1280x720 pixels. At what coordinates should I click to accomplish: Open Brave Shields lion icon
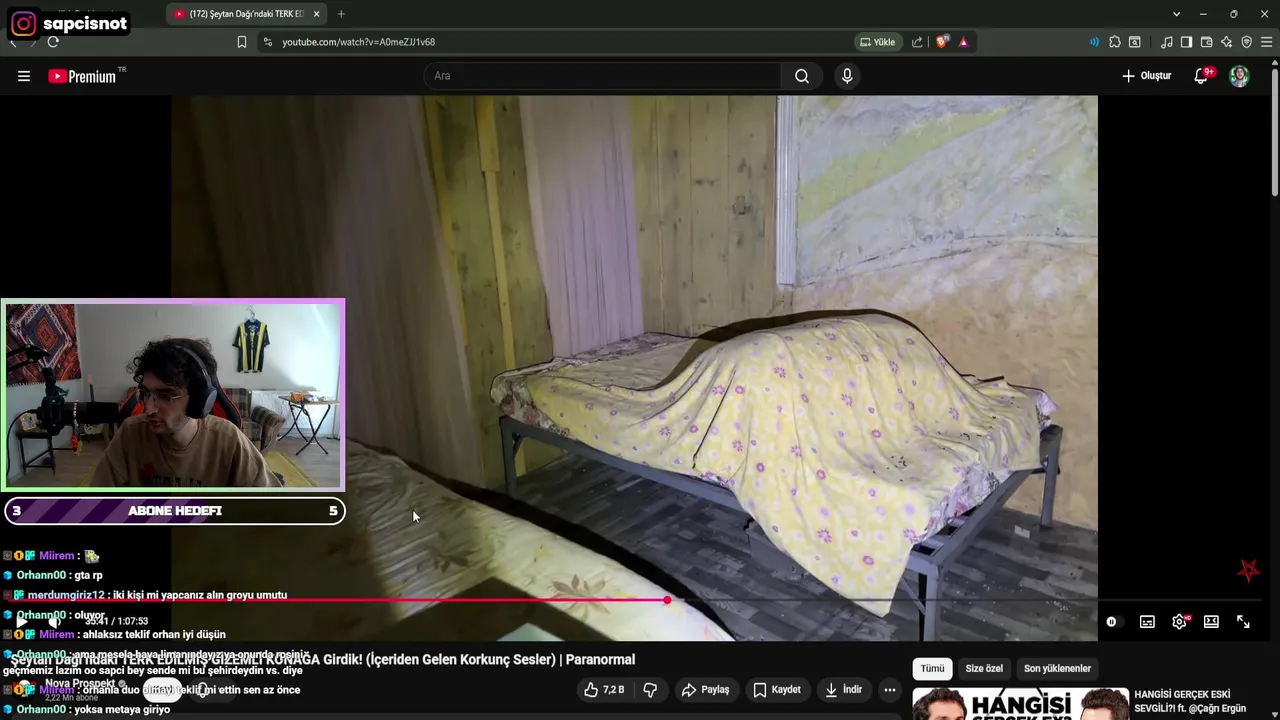[942, 42]
